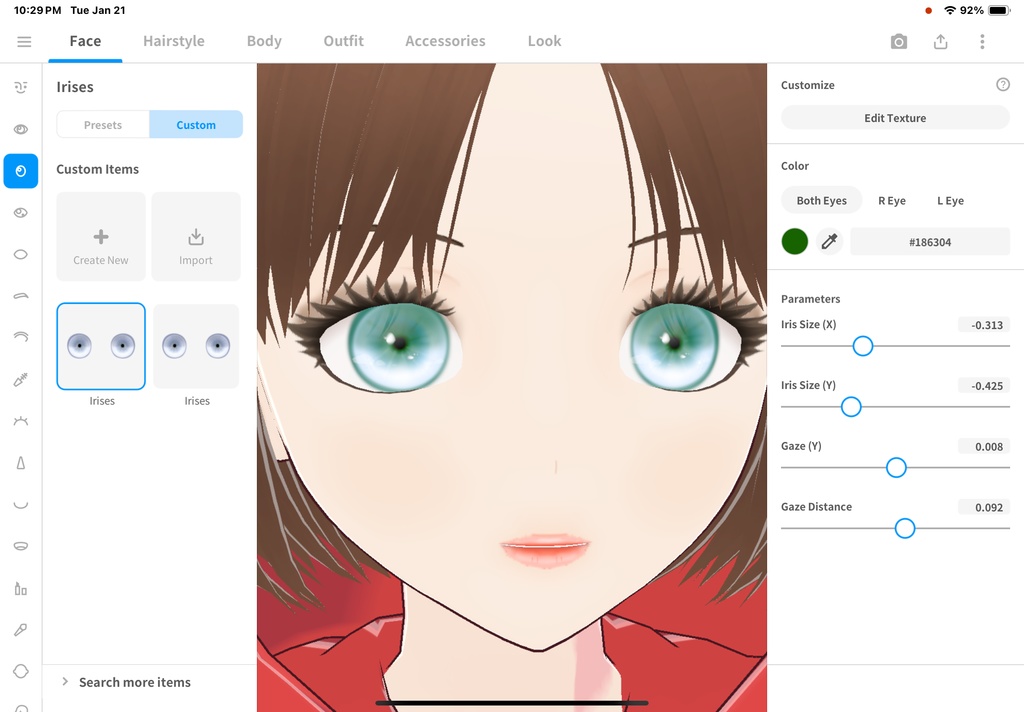The image size is (1024, 712).
Task: Open the Look tab
Action: coord(544,41)
